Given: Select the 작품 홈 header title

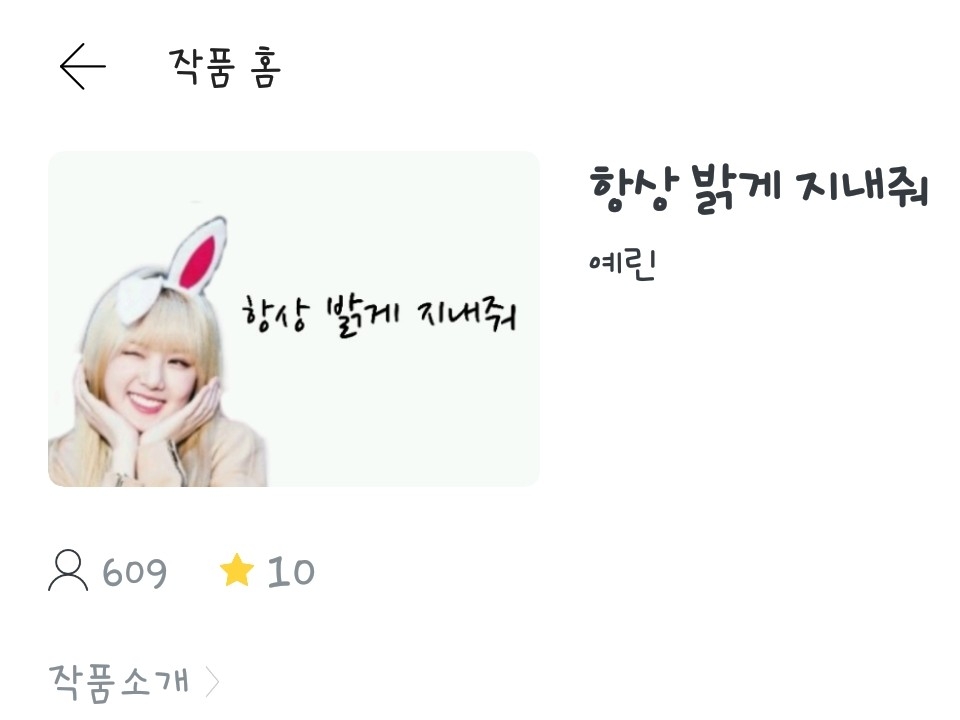Looking at the screenshot, I should click(225, 67).
